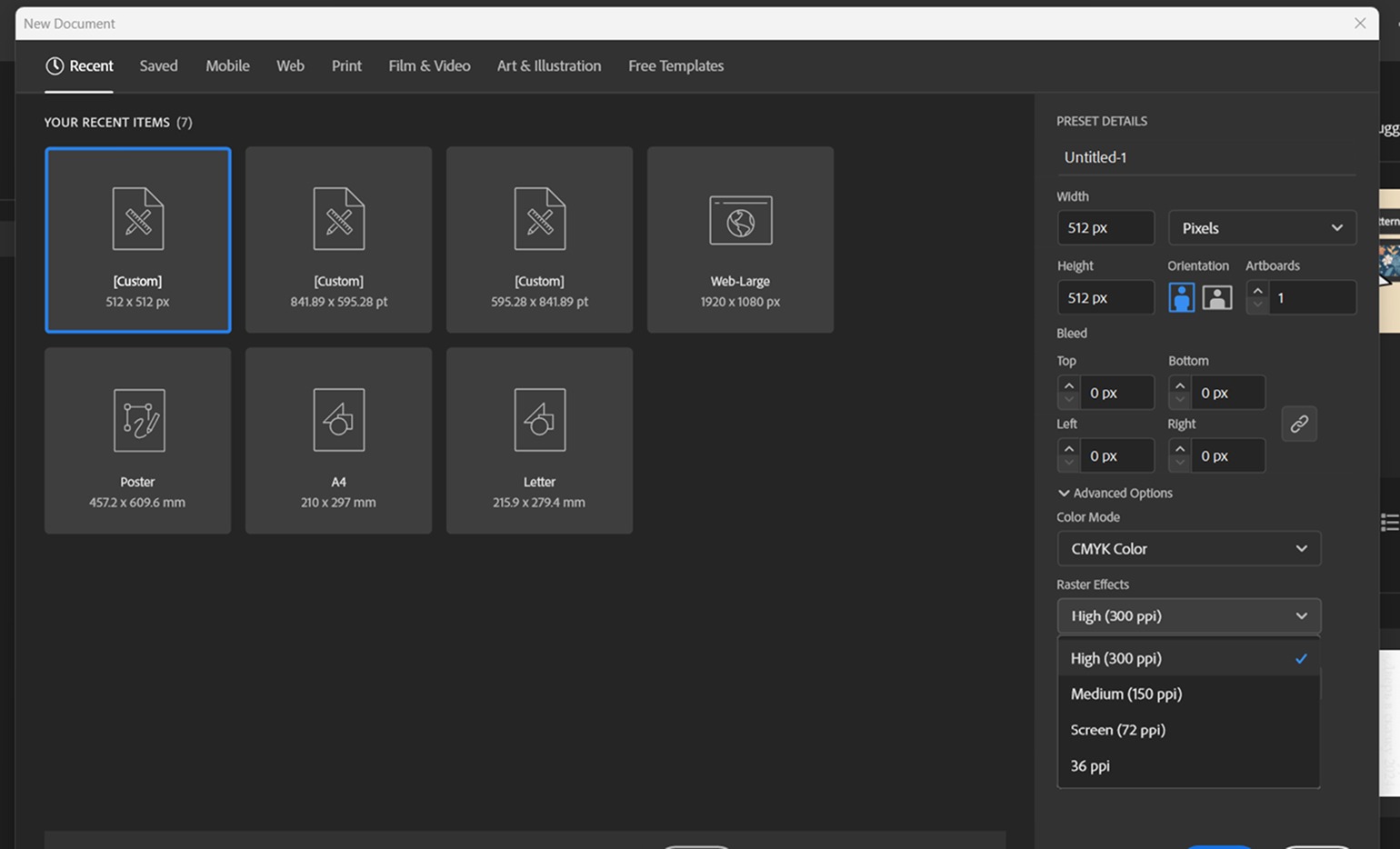Viewport: 1400px width, 849px height.
Task: Toggle the bleed link chain icon
Action: [x=1299, y=424]
